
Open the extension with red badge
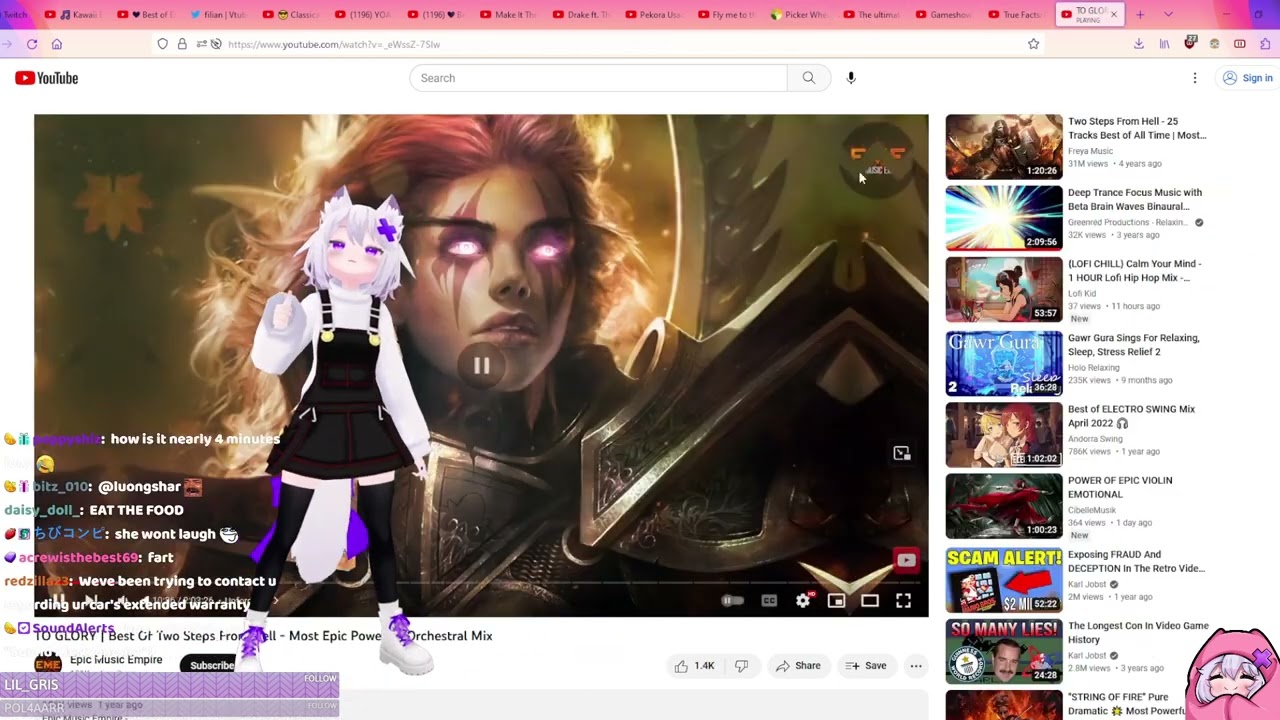pyautogui.click(x=1190, y=43)
